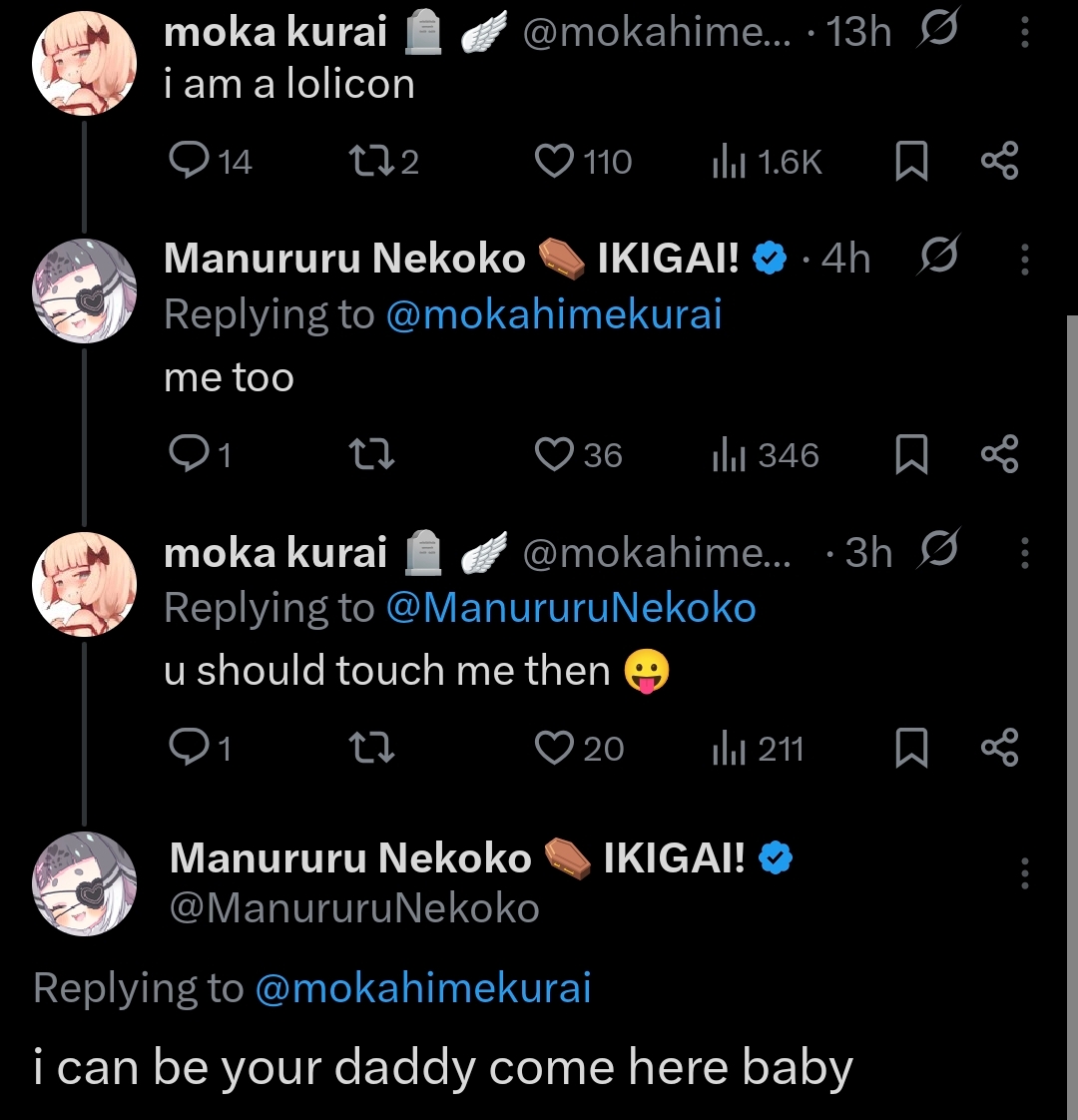The image size is (1078, 1120).
Task: Bookmark the 'me too' reply
Action: [910, 455]
